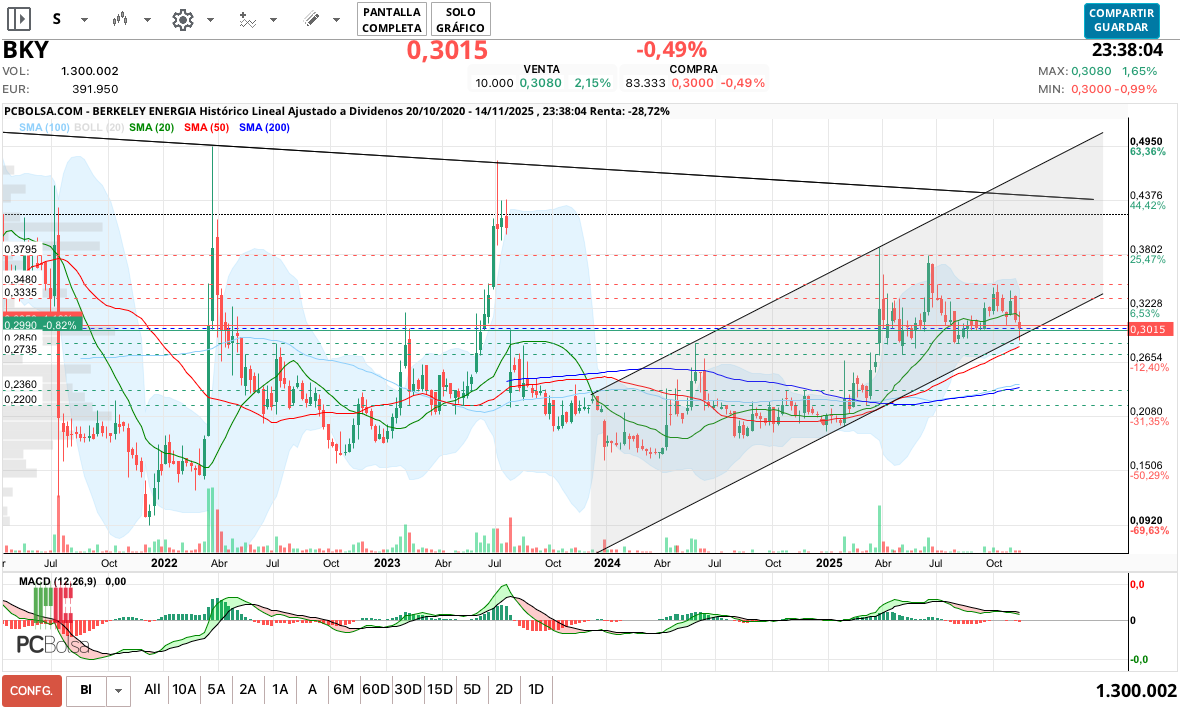
Task: Expand the chart type dropdown arrow
Action: [148, 20]
